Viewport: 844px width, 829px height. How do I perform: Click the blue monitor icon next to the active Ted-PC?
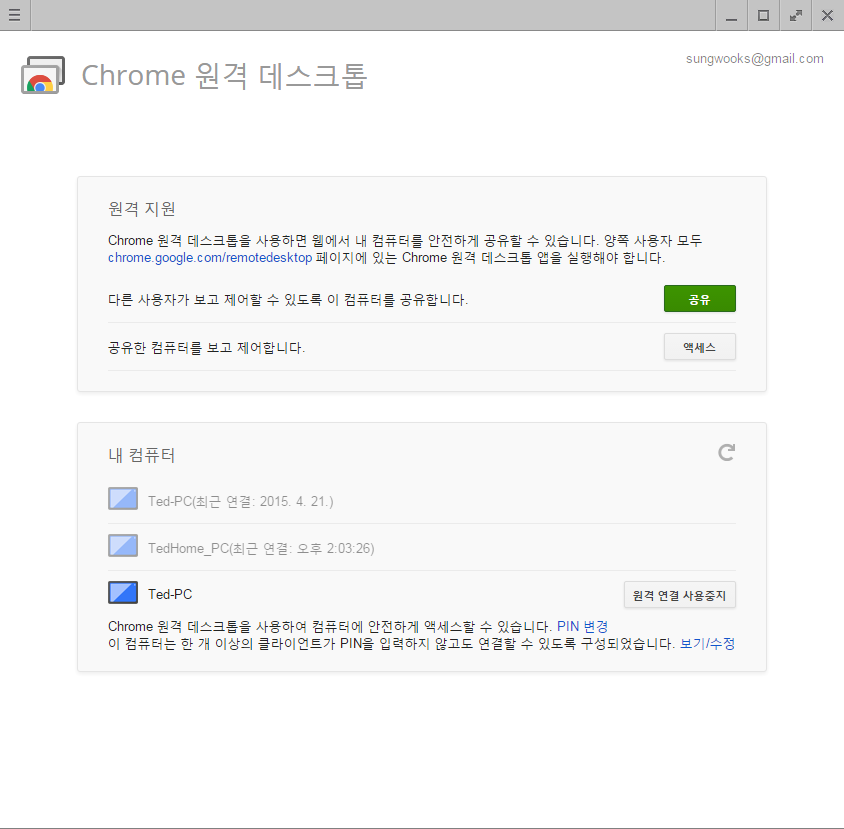(x=123, y=592)
